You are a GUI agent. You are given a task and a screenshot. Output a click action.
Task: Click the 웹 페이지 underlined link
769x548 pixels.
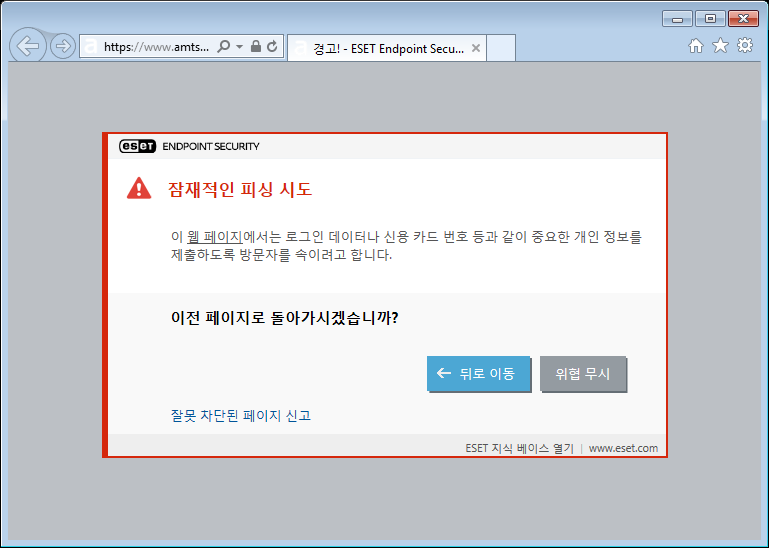(214, 237)
